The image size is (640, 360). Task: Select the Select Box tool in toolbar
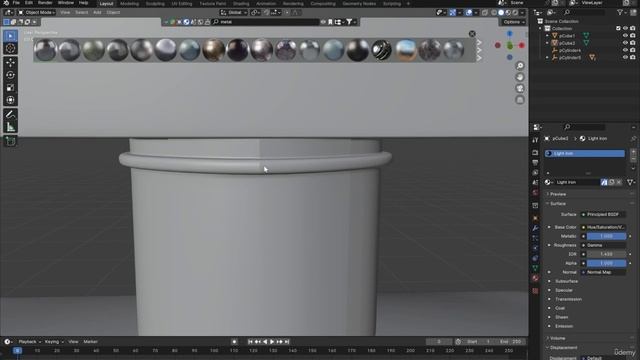point(10,36)
